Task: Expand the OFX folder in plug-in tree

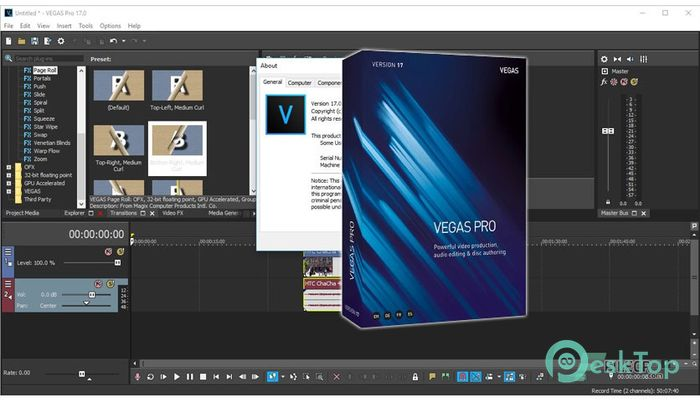Action: pos(8,166)
